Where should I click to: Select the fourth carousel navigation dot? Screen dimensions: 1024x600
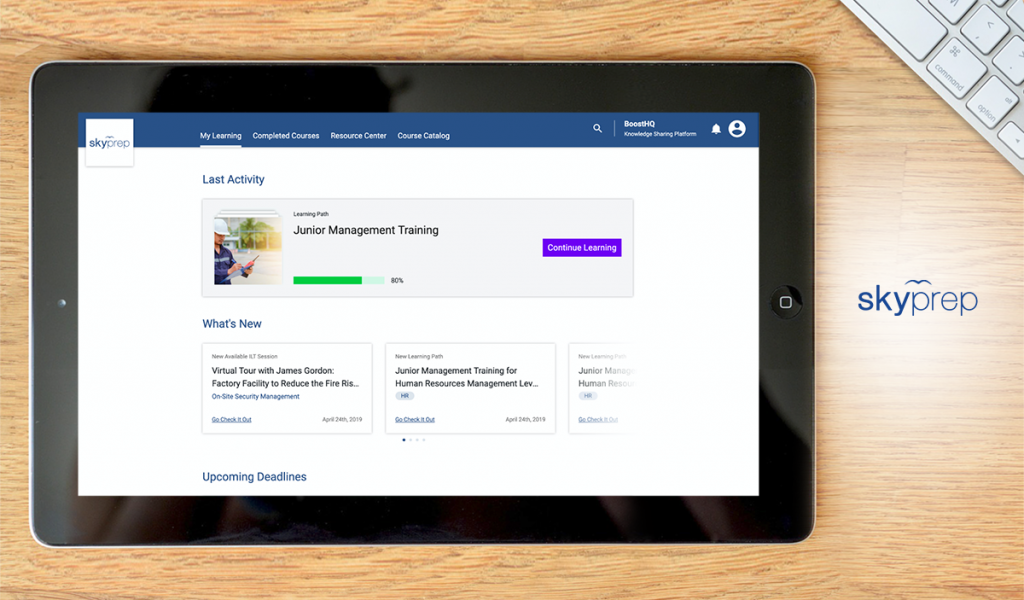(x=424, y=439)
